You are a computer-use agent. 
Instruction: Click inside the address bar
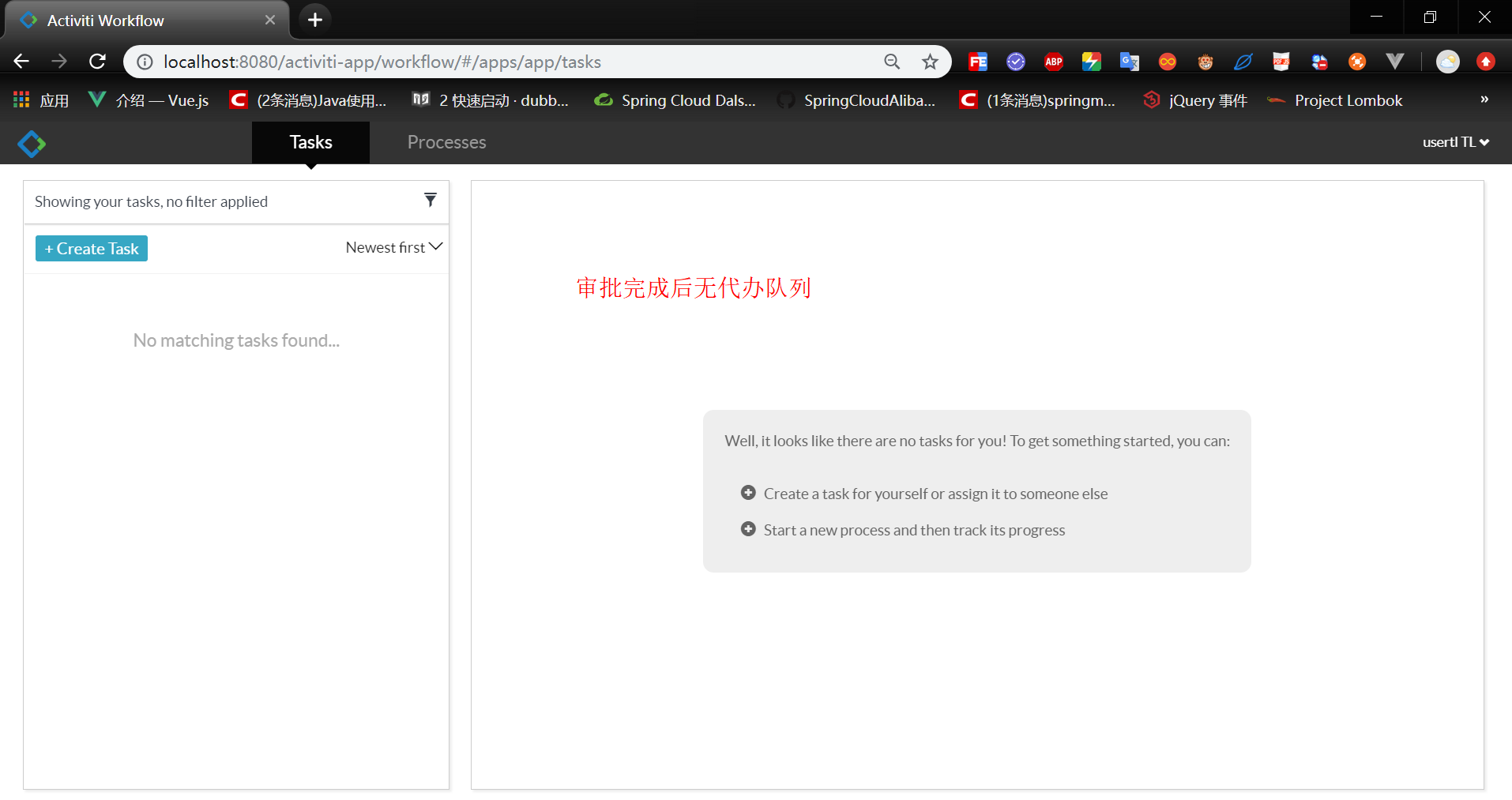click(x=474, y=62)
